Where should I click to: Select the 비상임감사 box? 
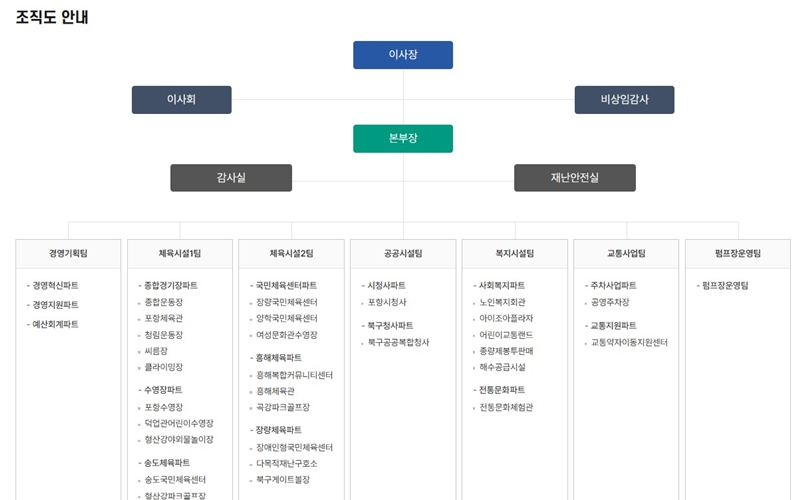(624, 99)
